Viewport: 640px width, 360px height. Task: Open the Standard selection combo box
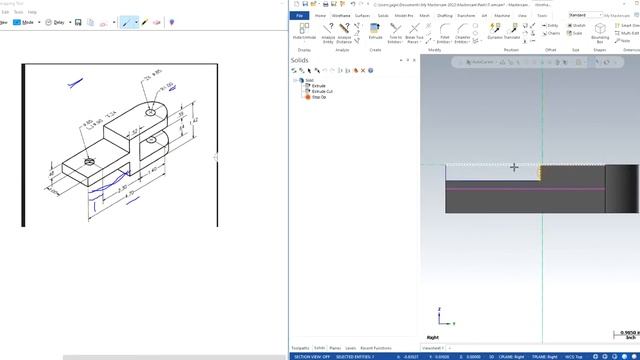tap(585, 15)
